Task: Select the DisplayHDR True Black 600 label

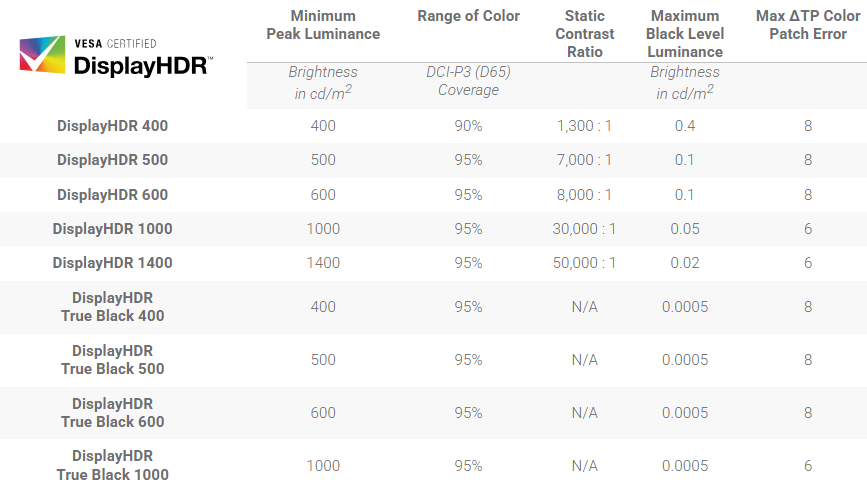Action: (113, 413)
